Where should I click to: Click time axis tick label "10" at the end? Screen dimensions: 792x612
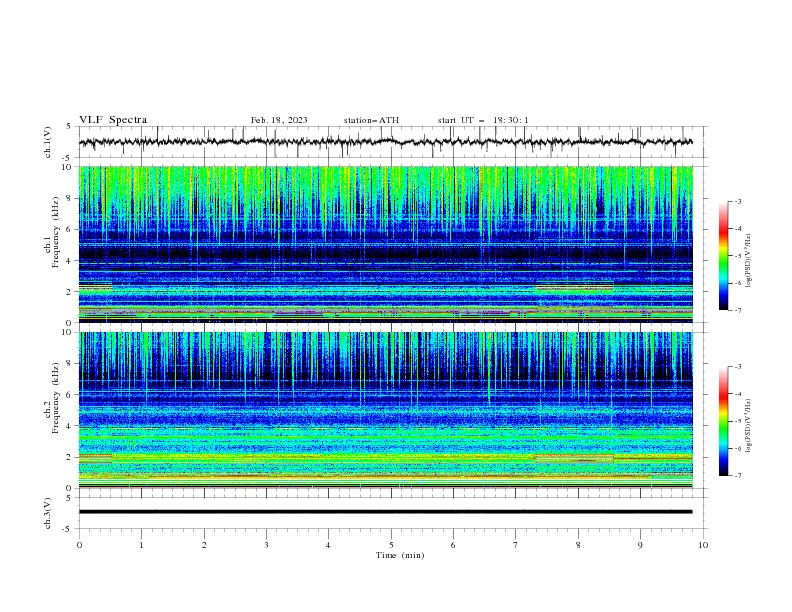[x=703, y=545]
